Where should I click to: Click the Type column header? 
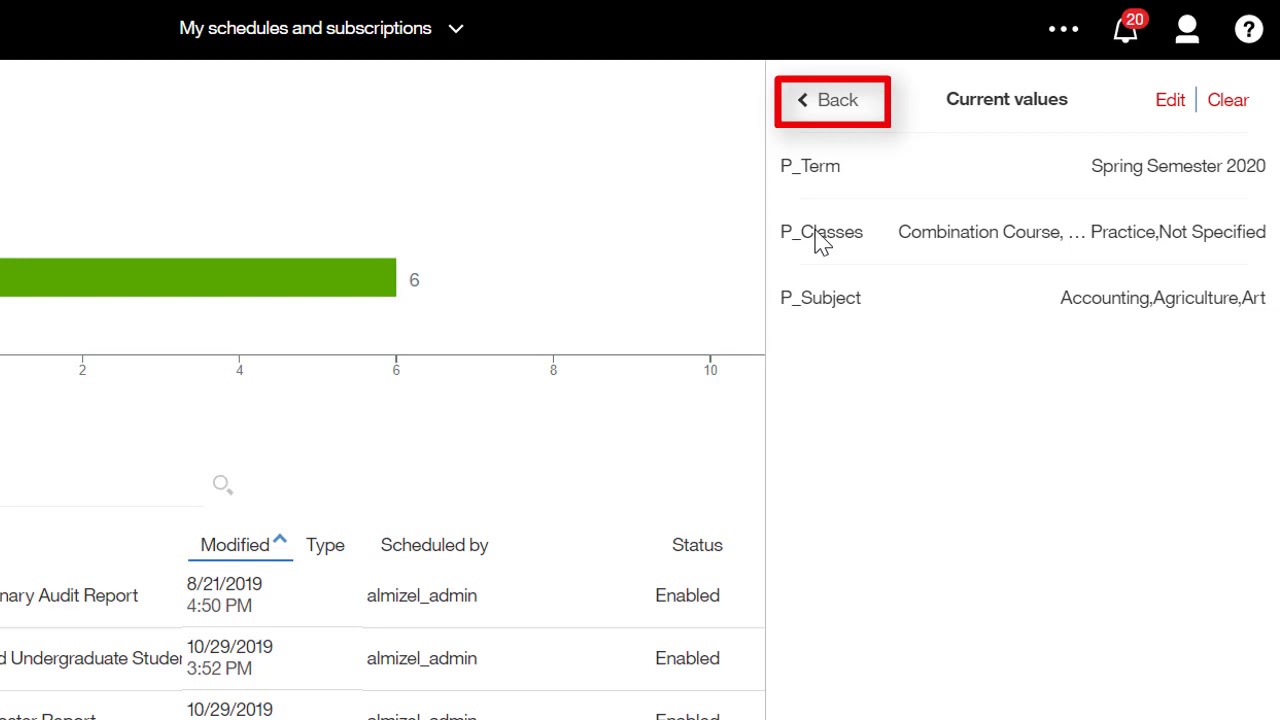click(x=325, y=545)
